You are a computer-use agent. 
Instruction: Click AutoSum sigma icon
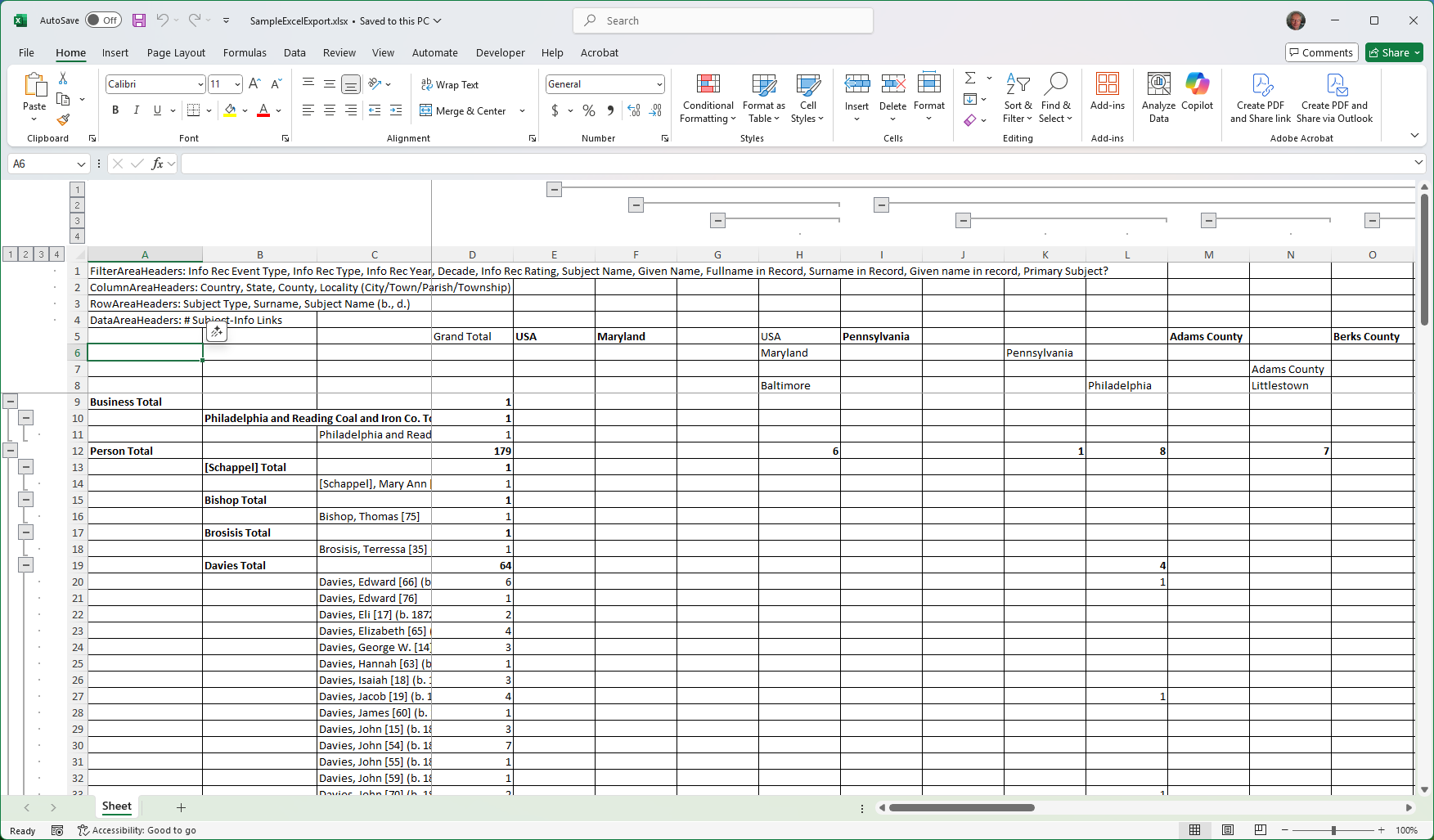pos(970,79)
